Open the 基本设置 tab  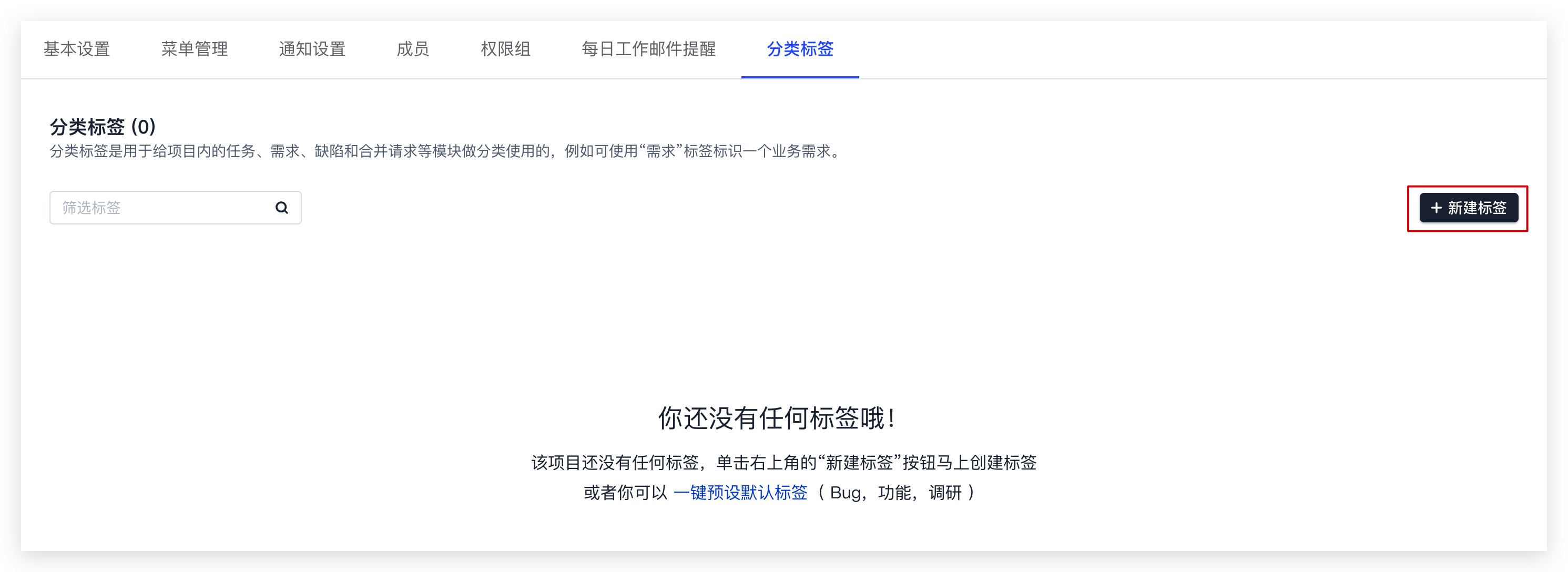click(x=77, y=49)
